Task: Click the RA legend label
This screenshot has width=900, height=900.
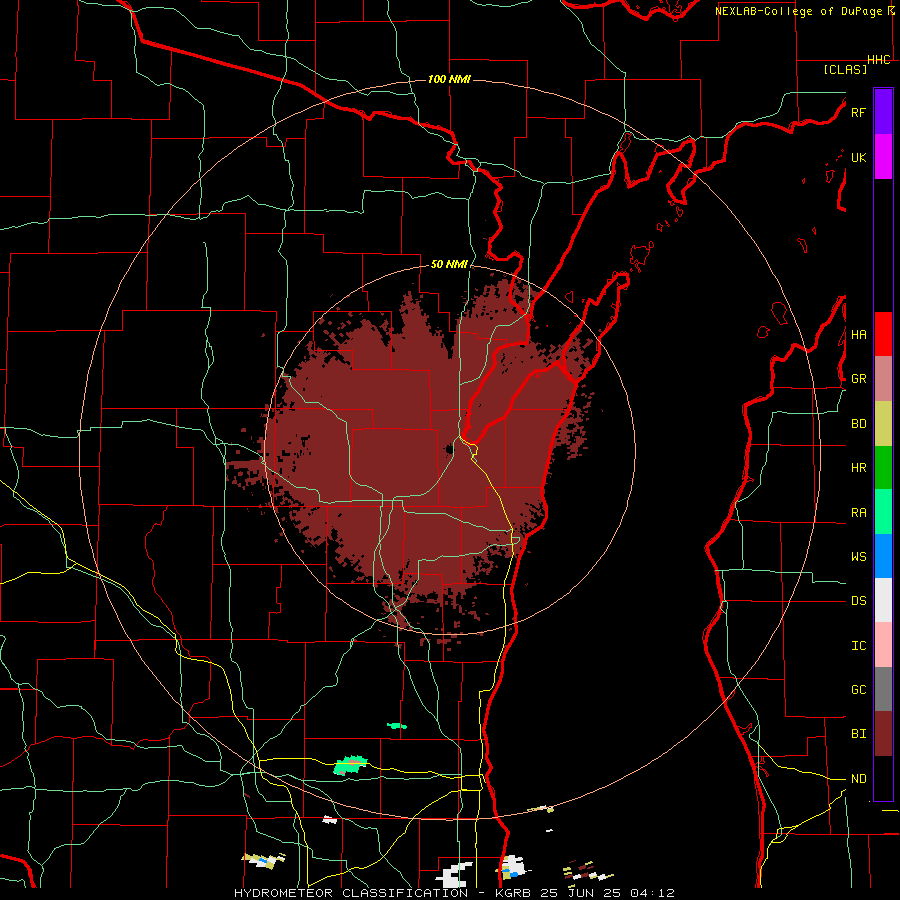Action: 858,513
